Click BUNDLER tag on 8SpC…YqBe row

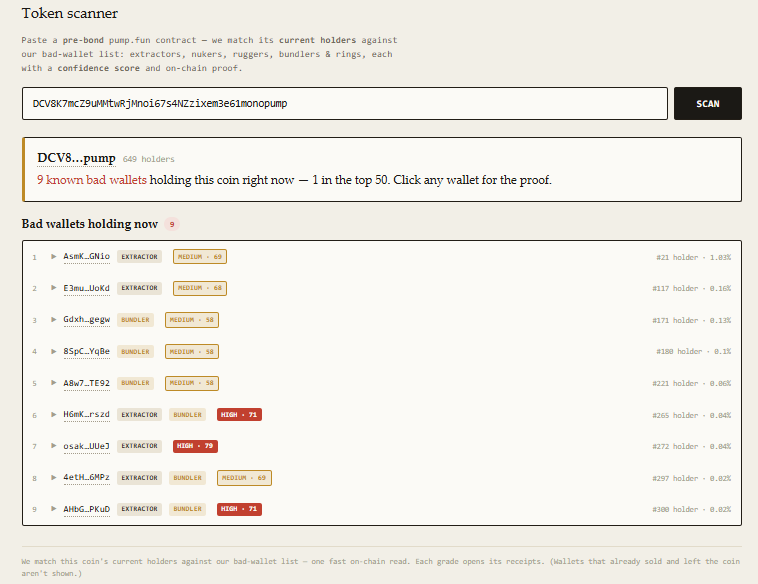tap(135, 351)
